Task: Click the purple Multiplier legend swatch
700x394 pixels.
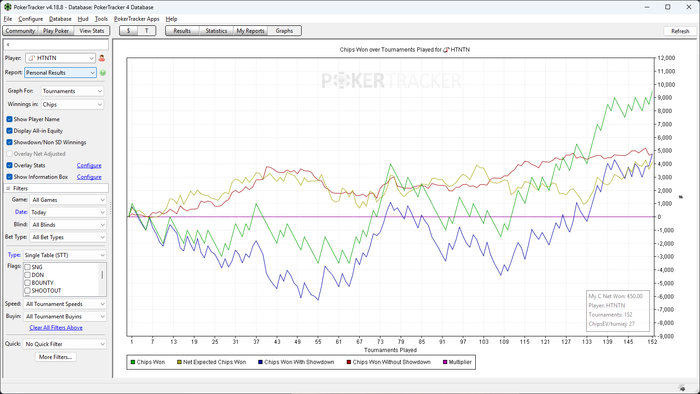Action: pos(445,362)
